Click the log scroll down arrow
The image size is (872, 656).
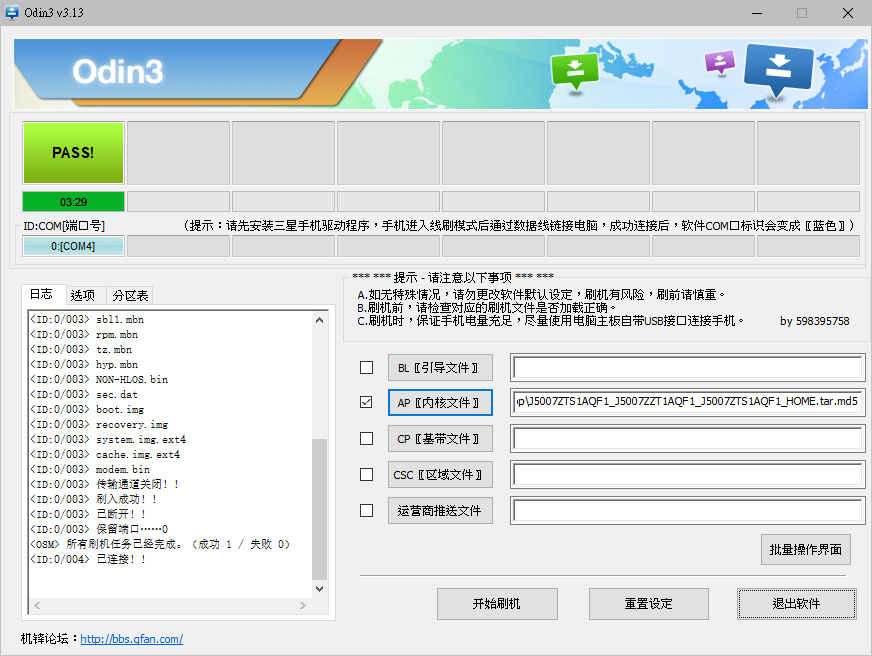(x=319, y=589)
